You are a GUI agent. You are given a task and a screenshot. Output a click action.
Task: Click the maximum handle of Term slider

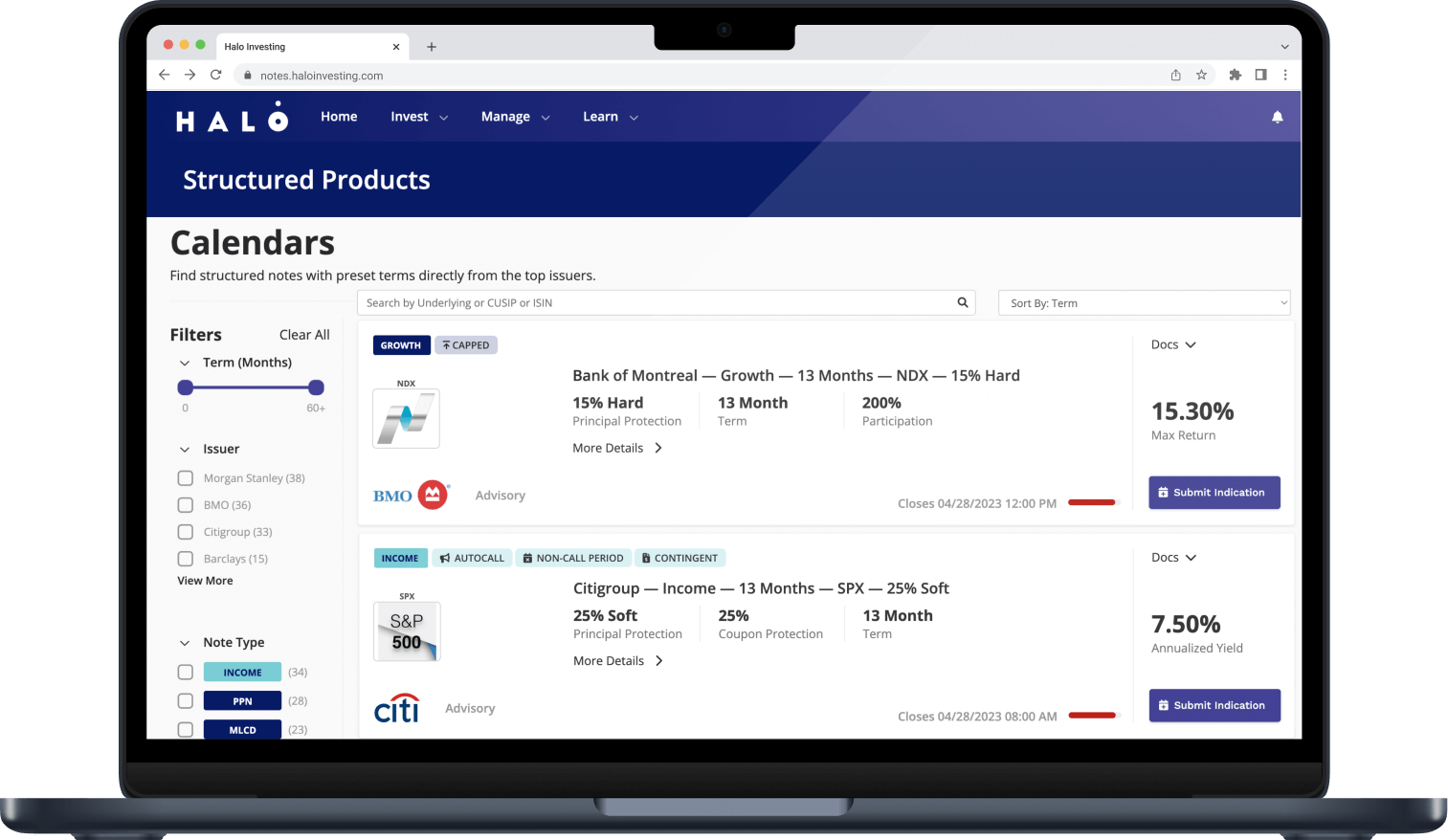click(x=316, y=387)
